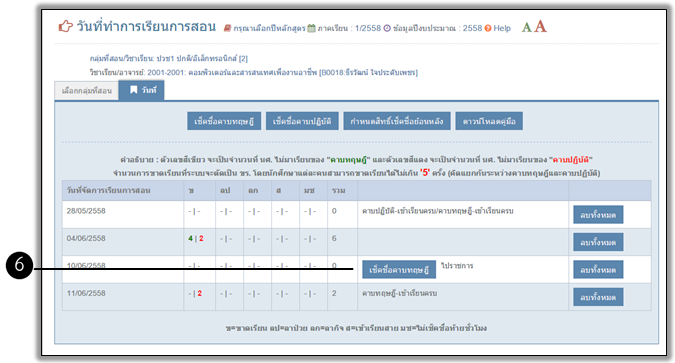
Task: Click กรุณาเลือกปีหลักสูตร curriculum year link
Action: click(269, 28)
